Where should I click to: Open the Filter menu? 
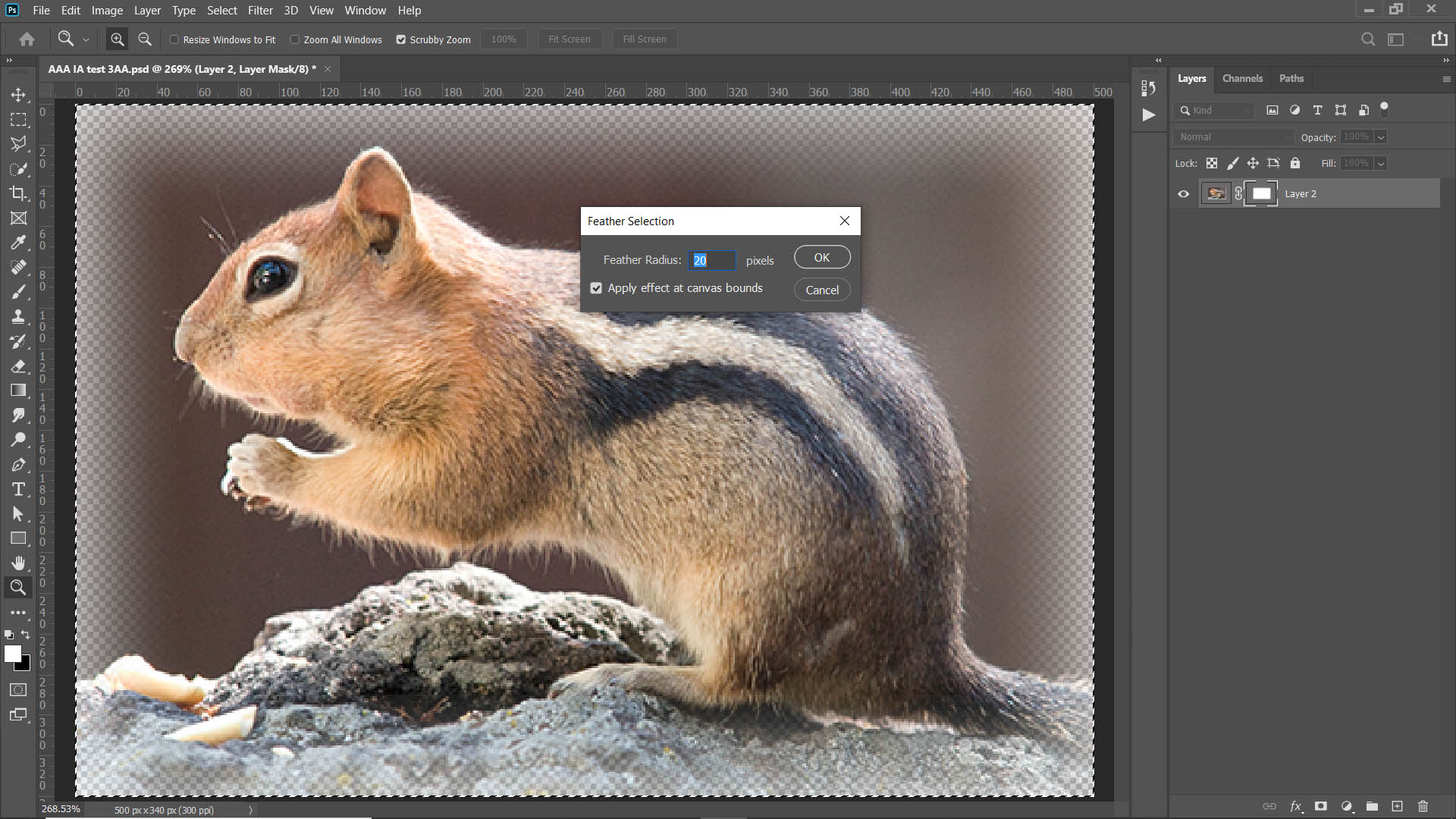tap(260, 11)
